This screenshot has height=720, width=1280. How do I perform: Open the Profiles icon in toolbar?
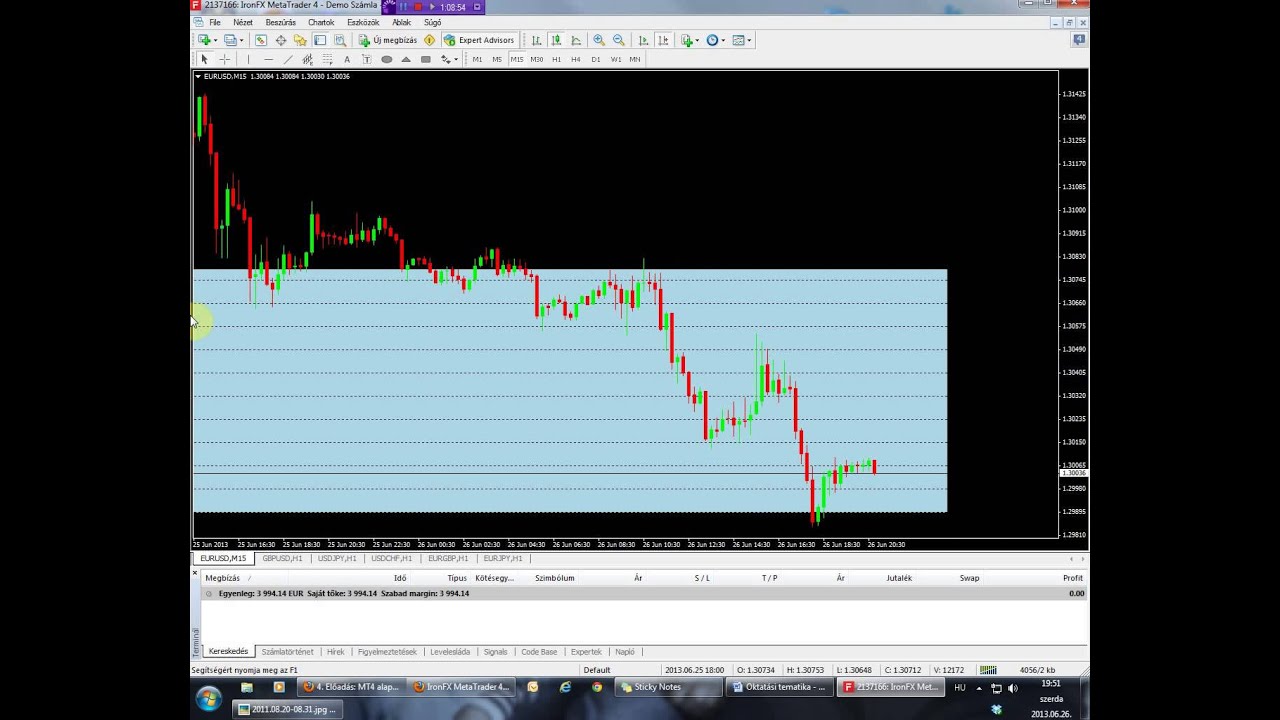[x=230, y=40]
